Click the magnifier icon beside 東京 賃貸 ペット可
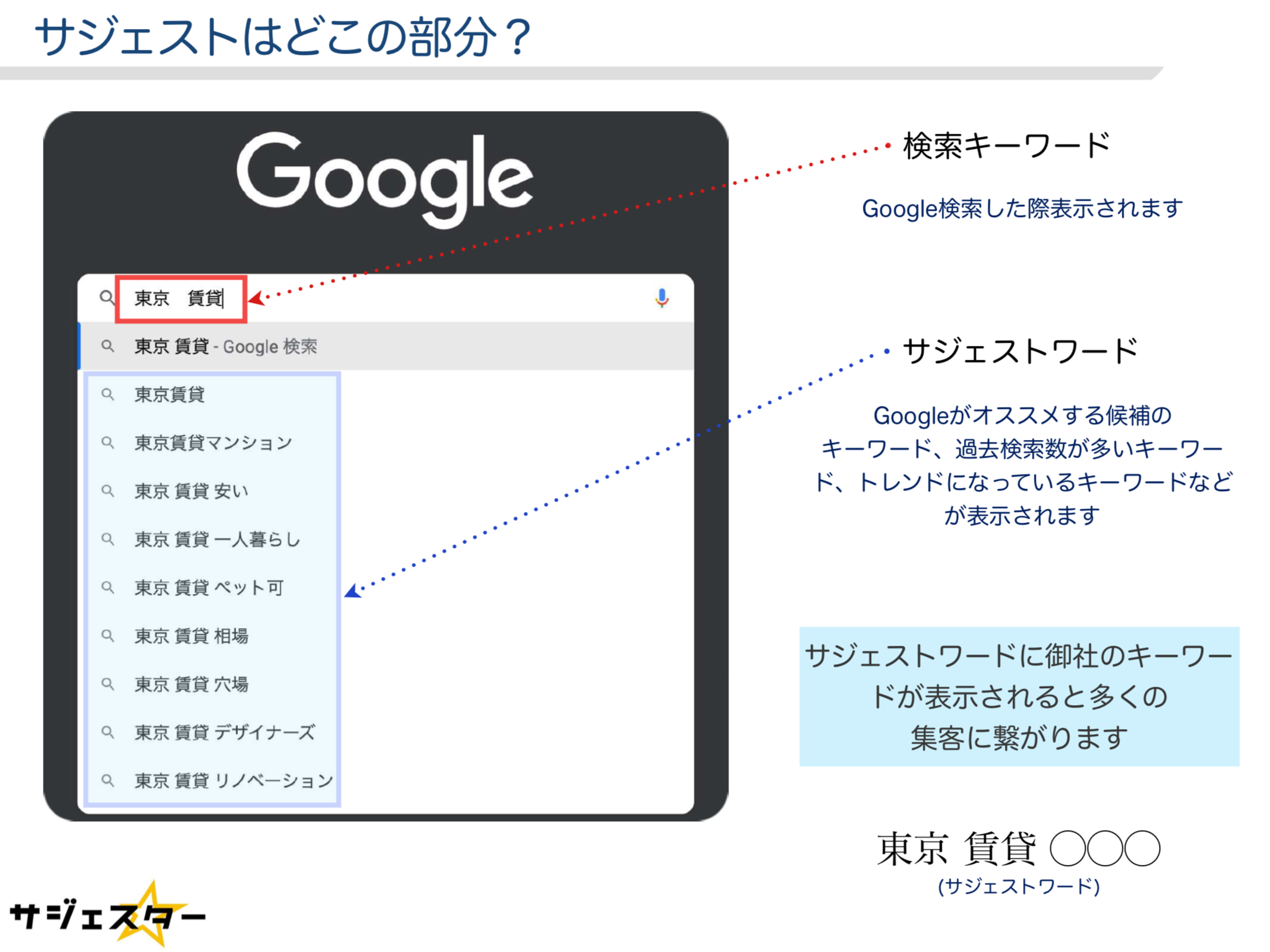Screen dimensions: 1270x952 pos(109,588)
